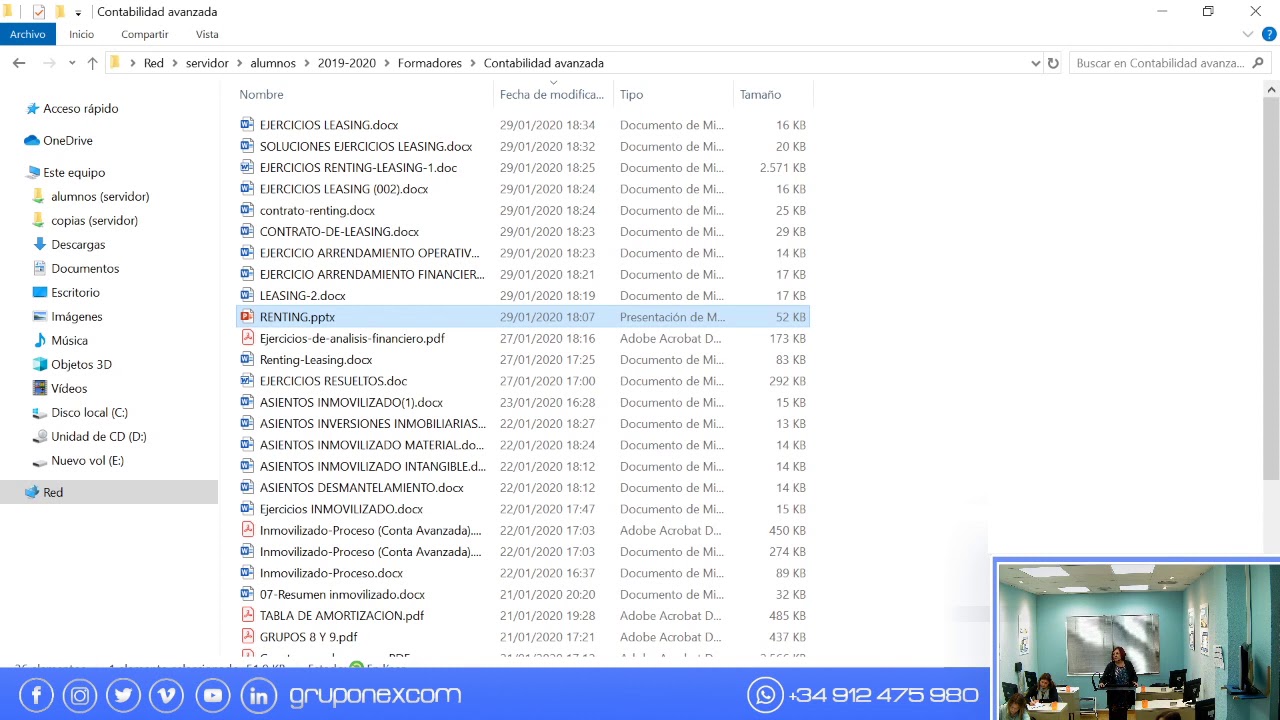1280x720 pixels.
Task: Open Imágenes folder in sidebar
Action: pyautogui.click(x=77, y=316)
